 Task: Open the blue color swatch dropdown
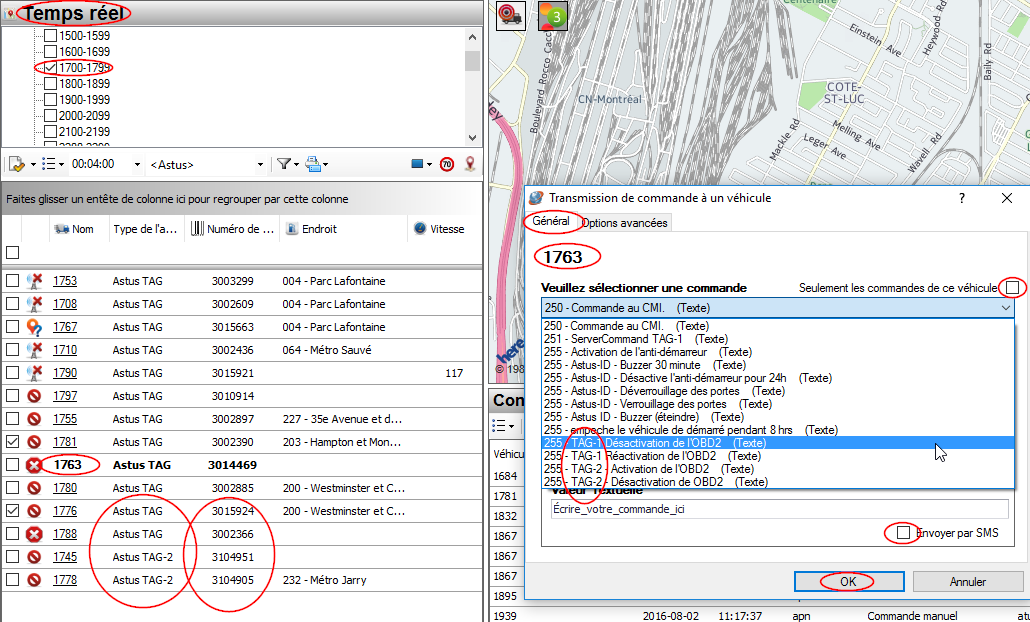pos(422,164)
